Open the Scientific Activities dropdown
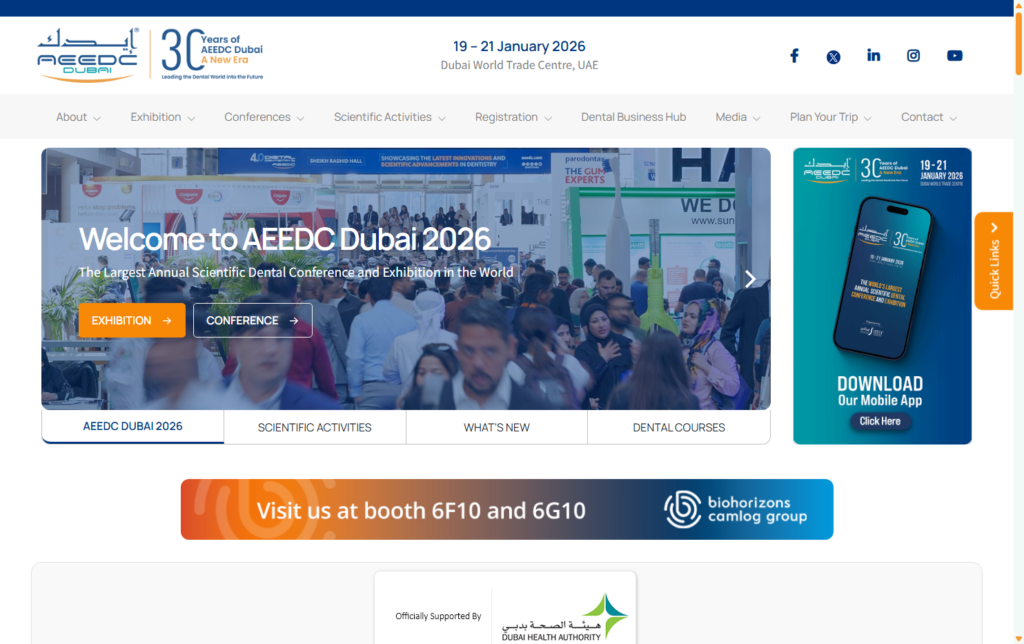 point(389,117)
